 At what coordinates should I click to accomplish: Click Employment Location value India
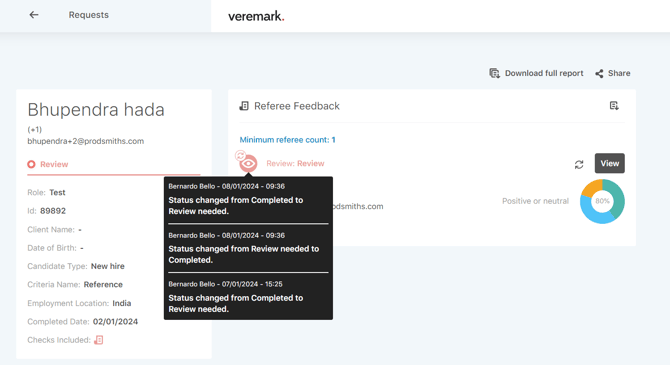click(122, 303)
